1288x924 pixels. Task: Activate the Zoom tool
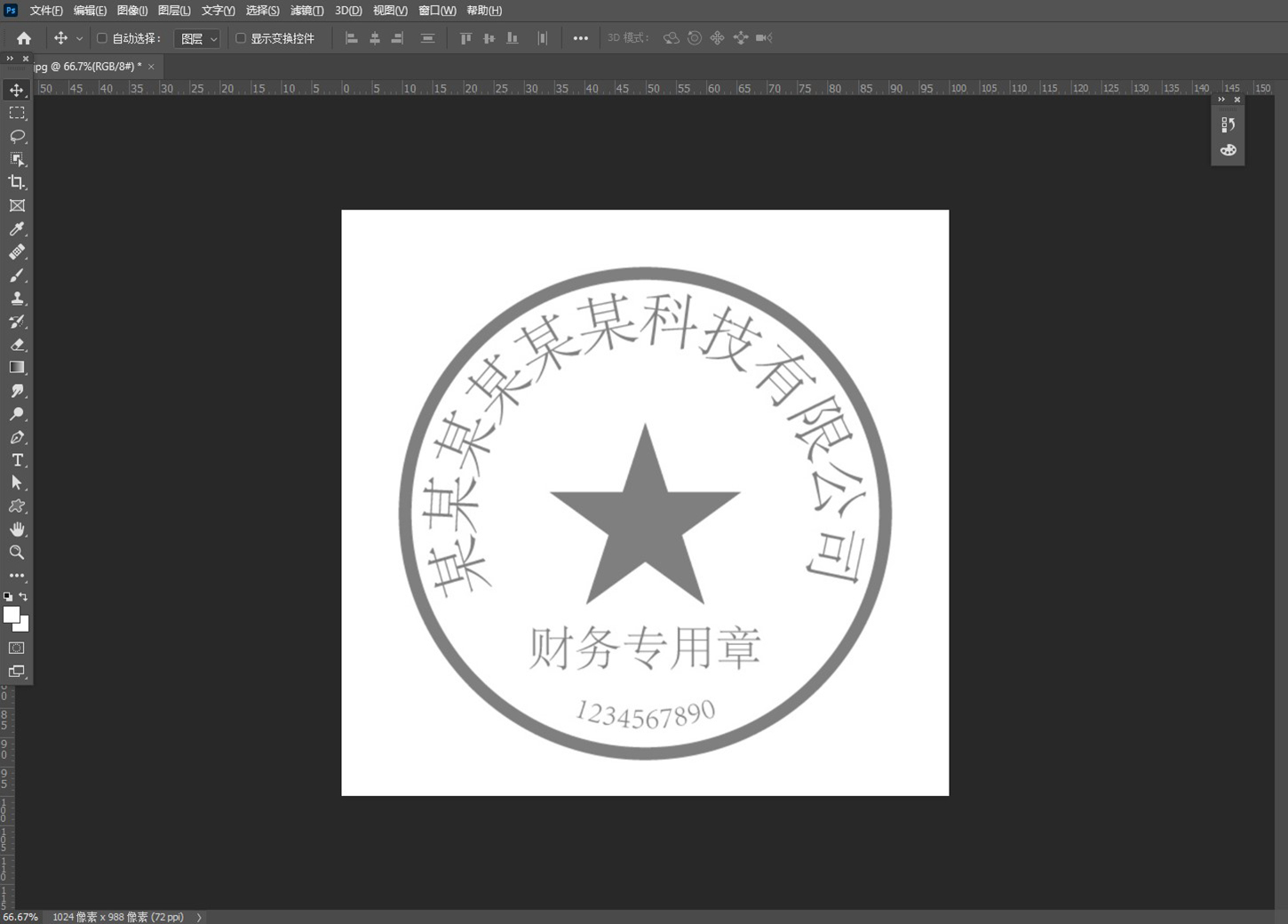[x=17, y=553]
